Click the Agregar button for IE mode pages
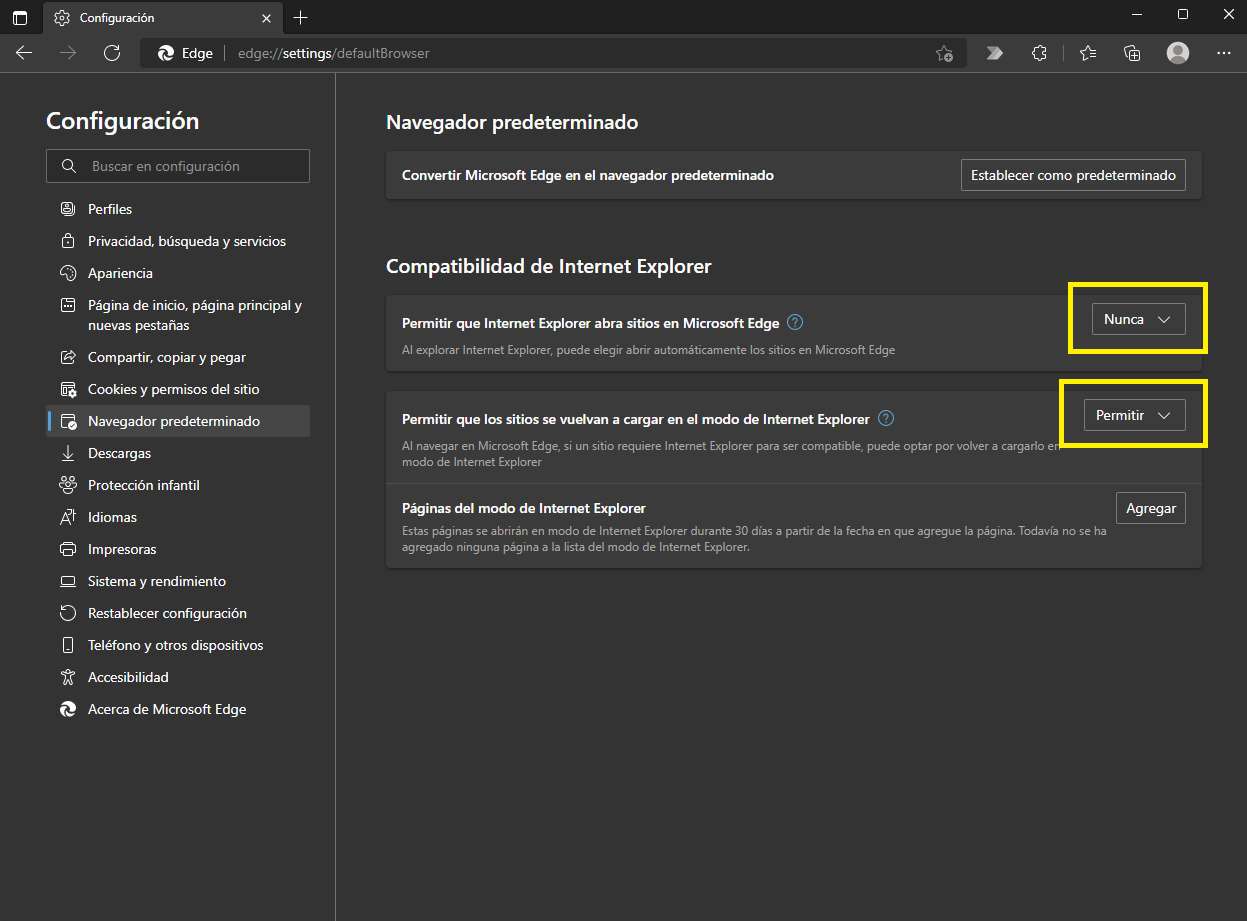The width and height of the screenshot is (1247, 921). tap(1151, 508)
